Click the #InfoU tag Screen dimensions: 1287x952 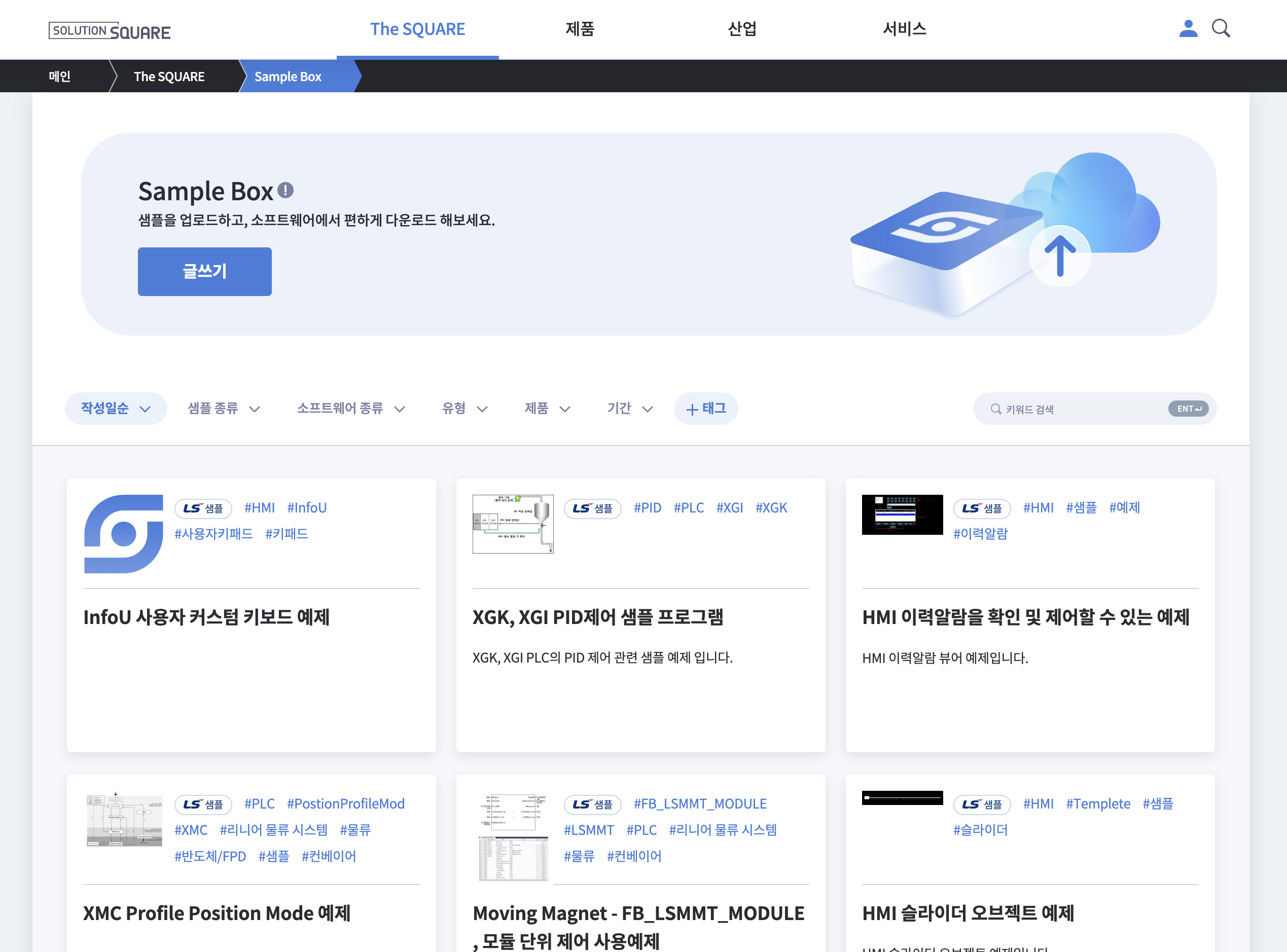tap(307, 508)
